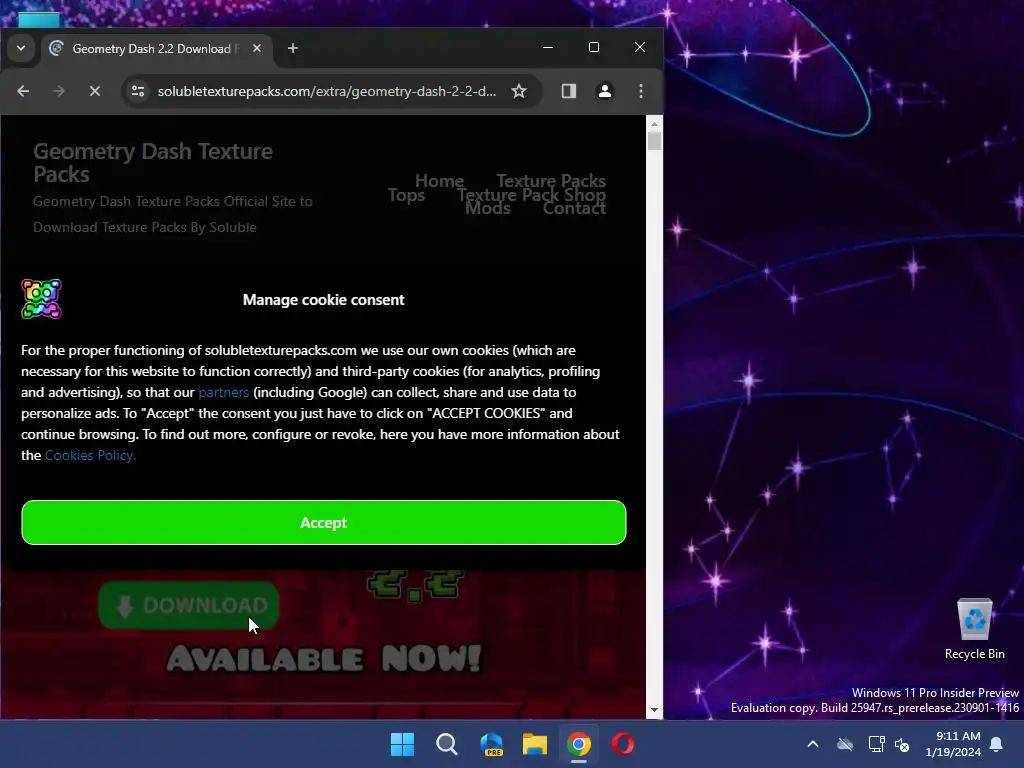Open the Texture Pack Shop menu item

pyautogui.click(x=532, y=195)
